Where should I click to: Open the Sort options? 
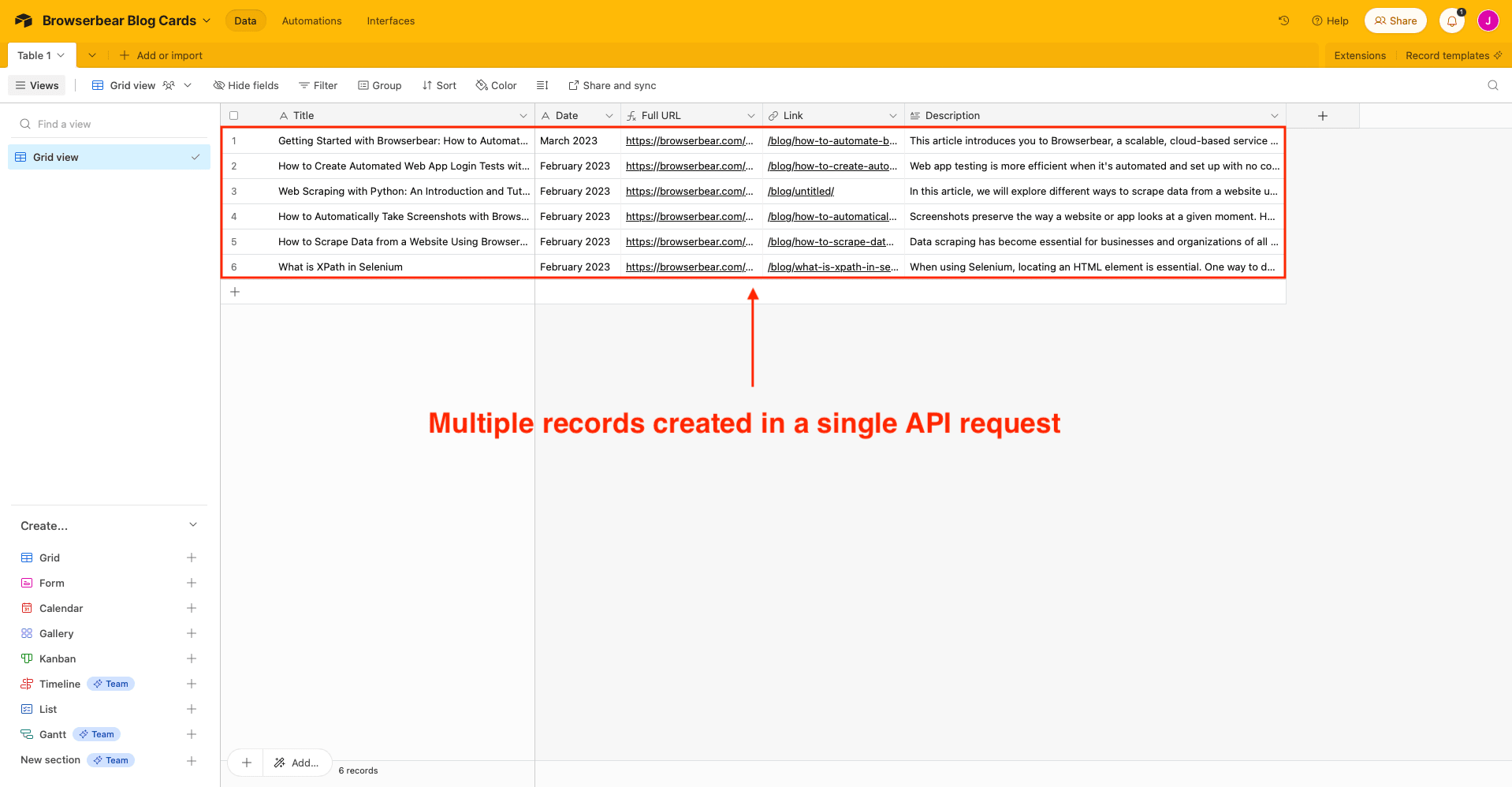coord(439,85)
